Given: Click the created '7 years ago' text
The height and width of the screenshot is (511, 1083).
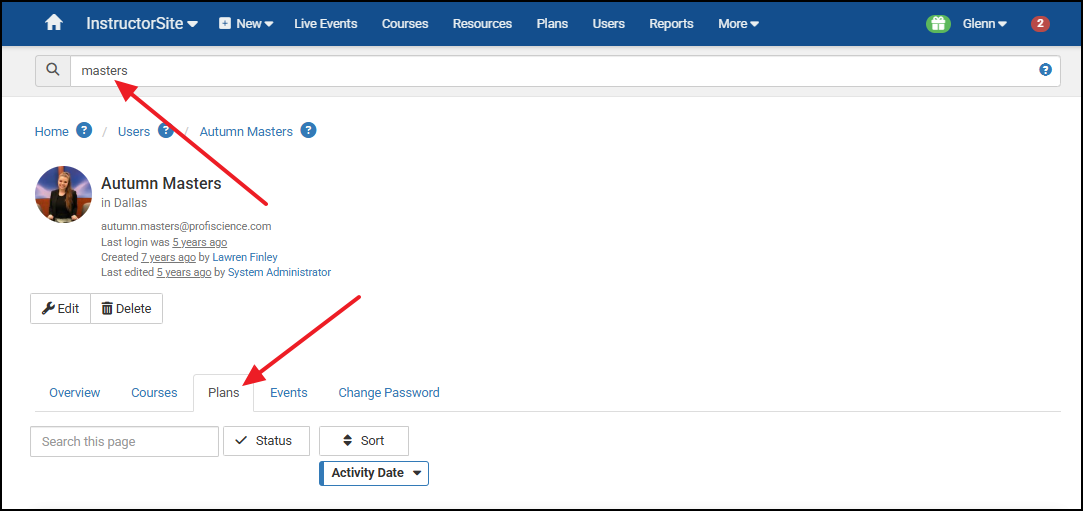Looking at the screenshot, I should tap(169, 257).
